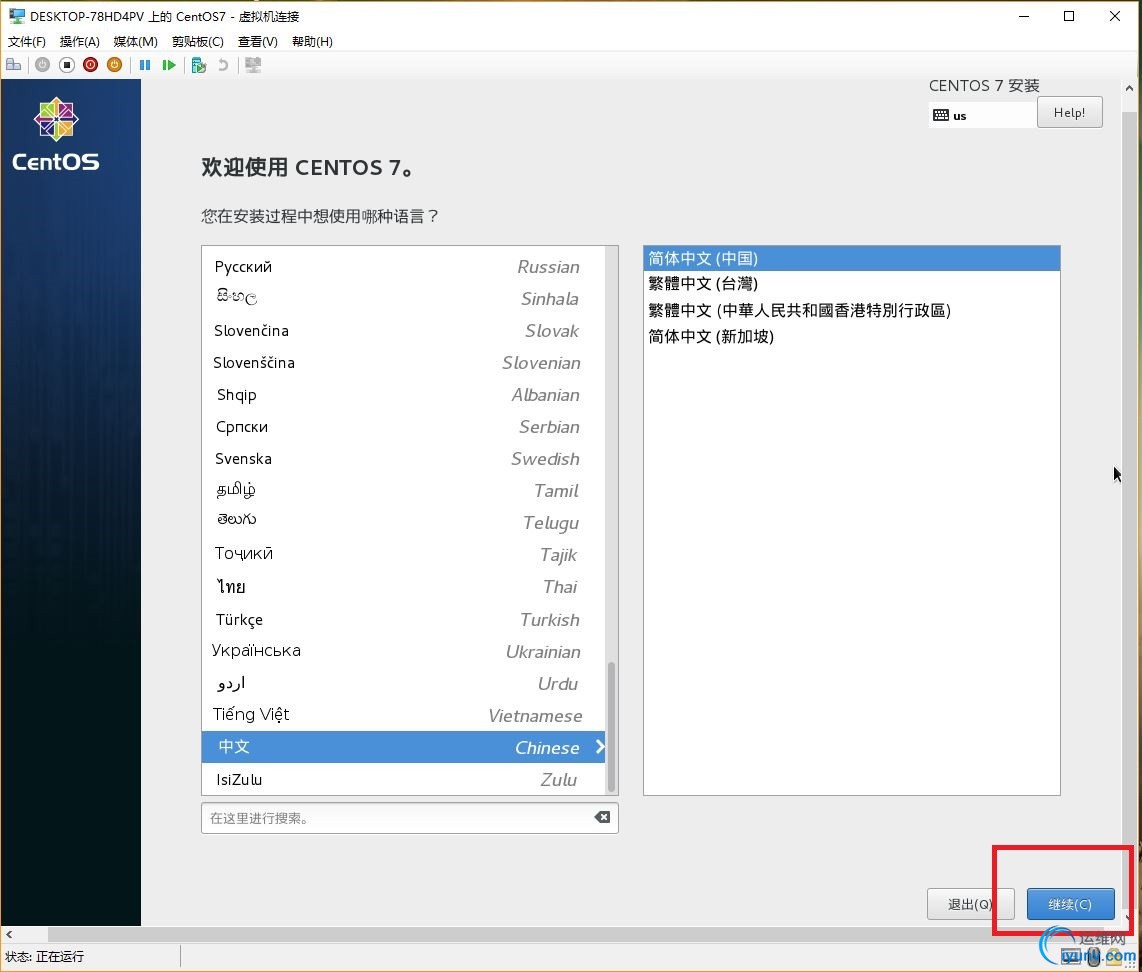
Task: Click the Help! button
Action: click(x=1069, y=112)
